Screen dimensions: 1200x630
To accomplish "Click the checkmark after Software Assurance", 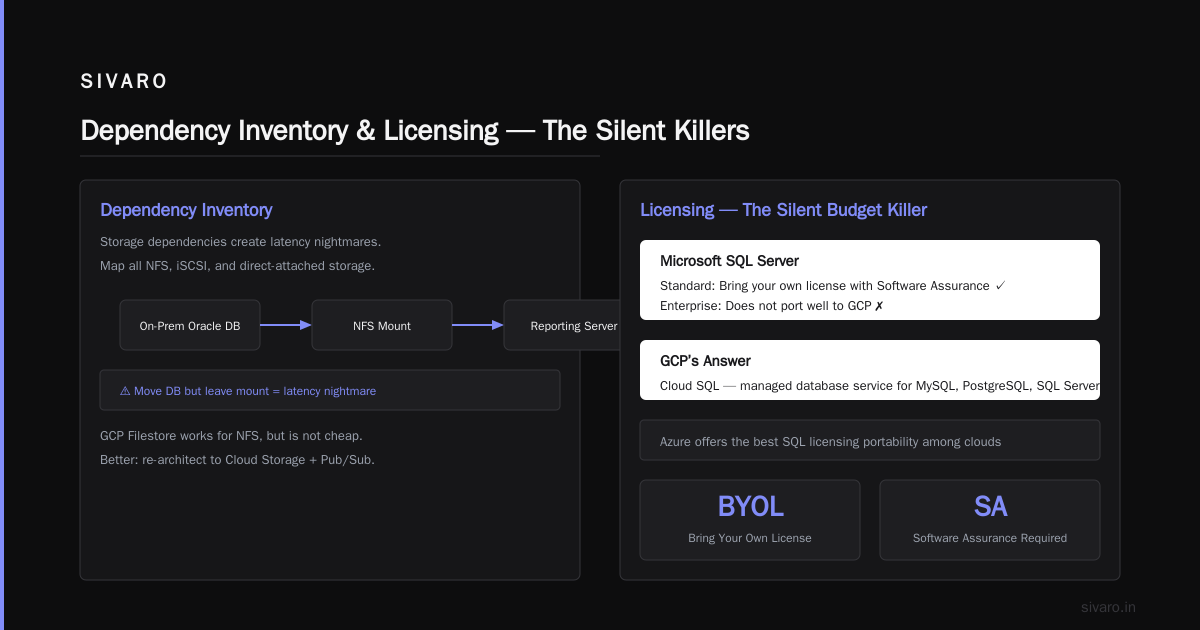I will click(x=1000, y=286).
